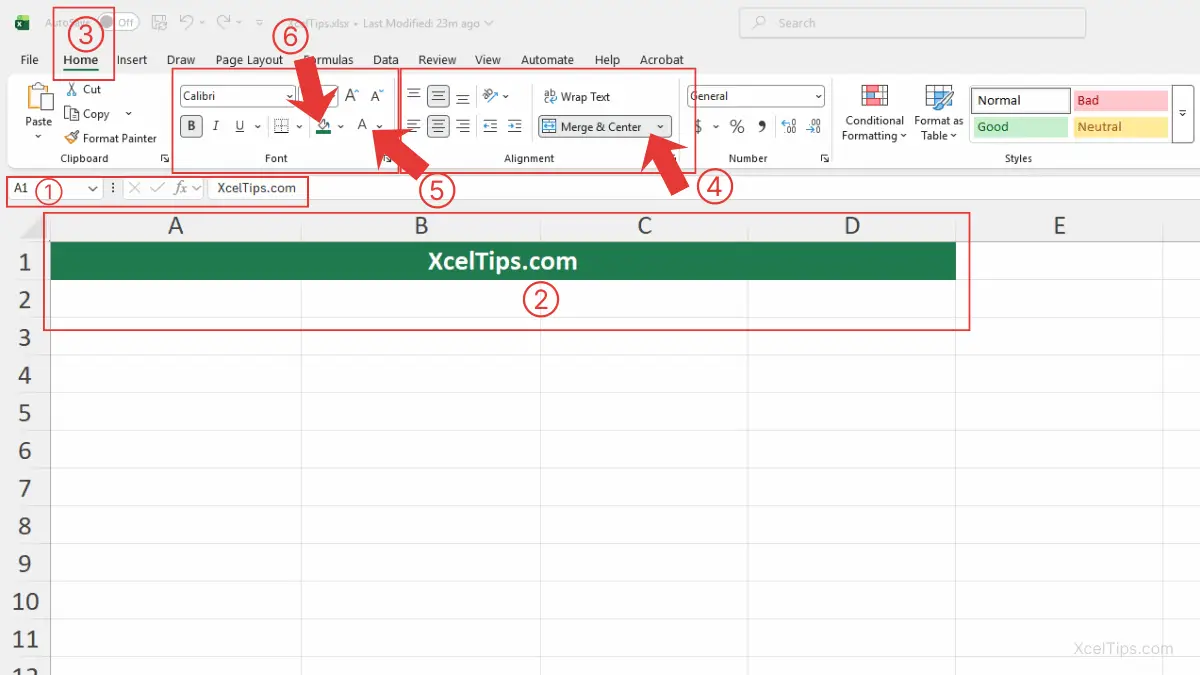Open the Acrobat ribbon tab

click(x=661, y=59)
